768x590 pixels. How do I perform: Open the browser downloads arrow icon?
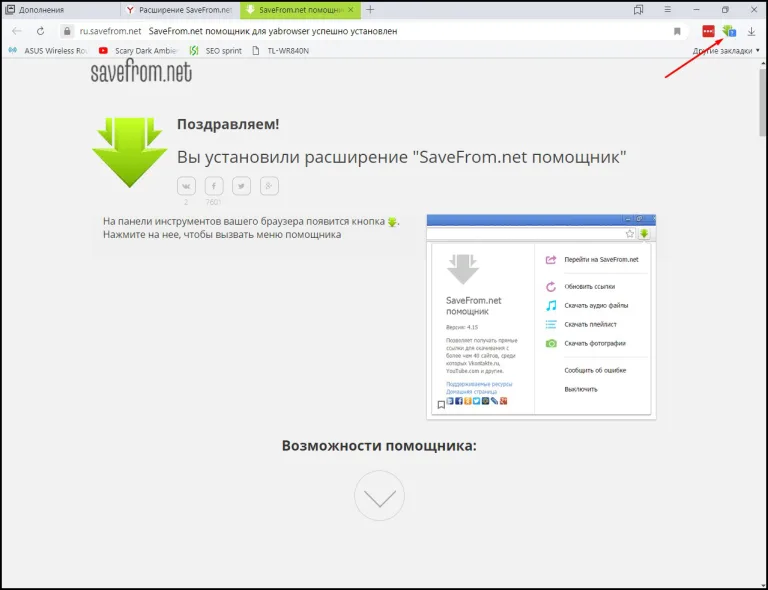(751, 31)
